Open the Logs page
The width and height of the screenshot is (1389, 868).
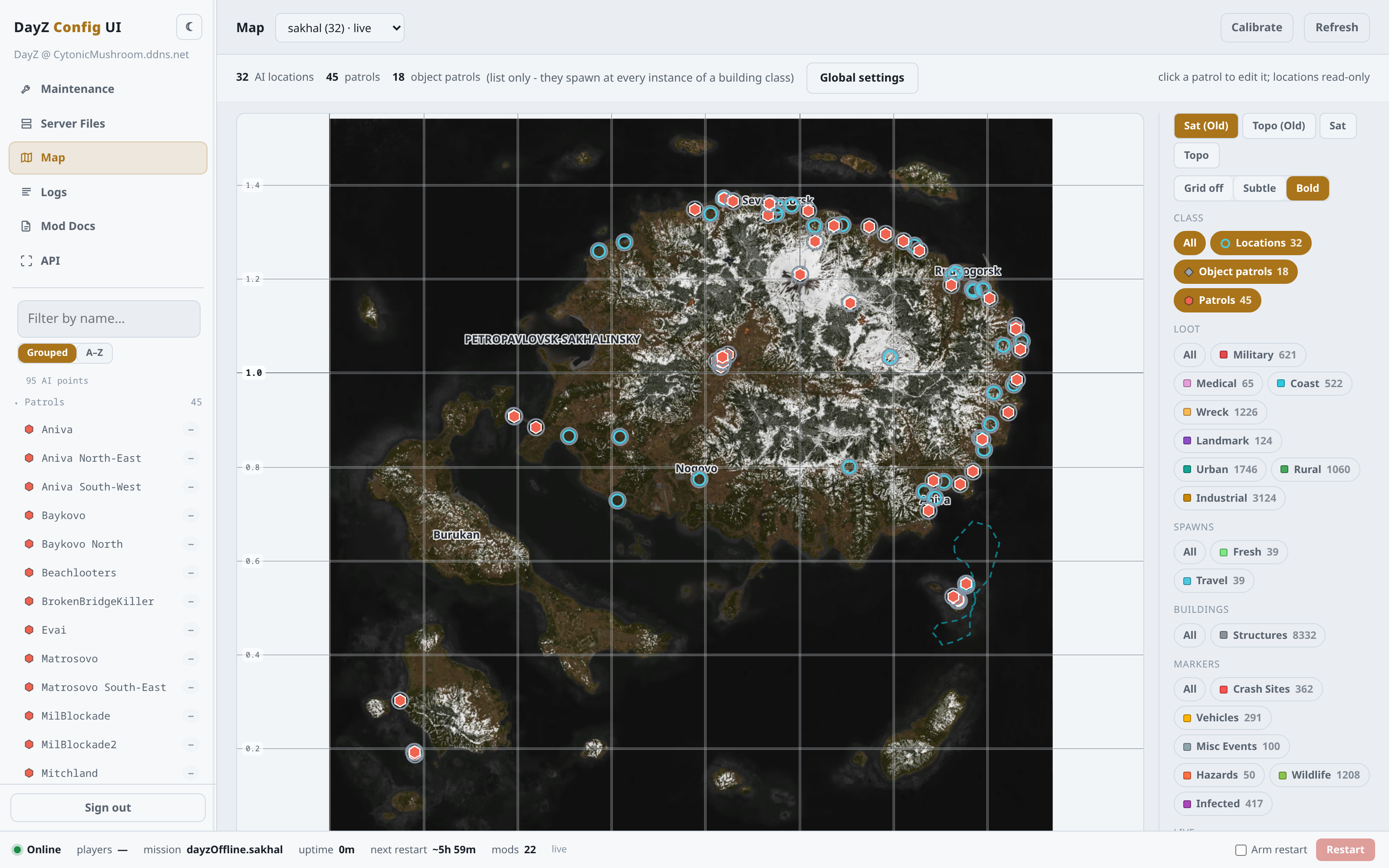pos(108,192)
